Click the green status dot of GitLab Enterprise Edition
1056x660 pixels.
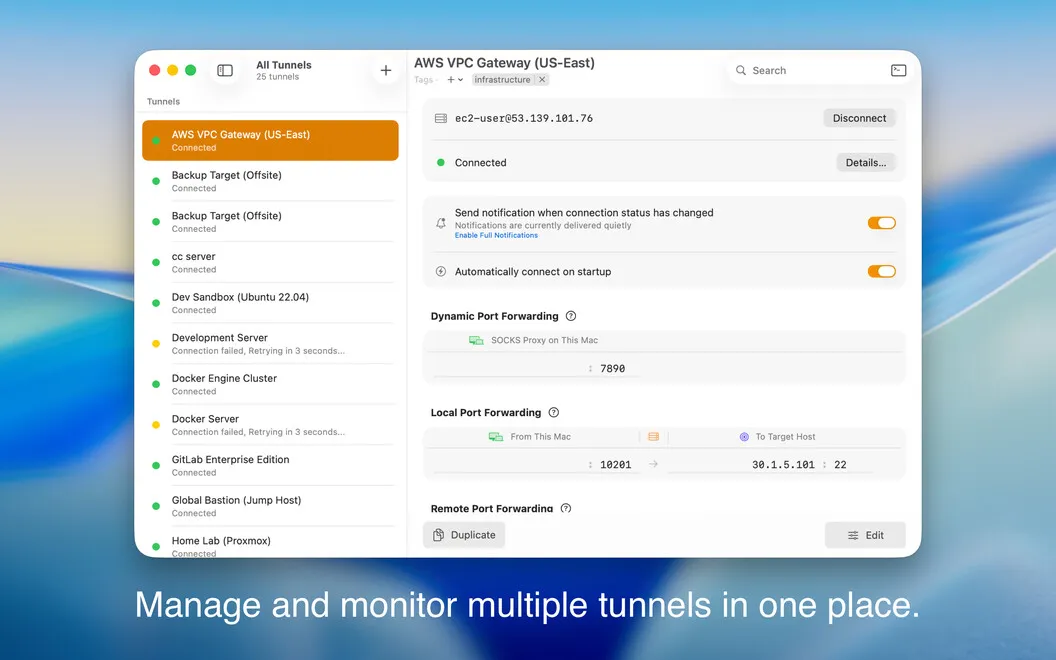point(156,465)
